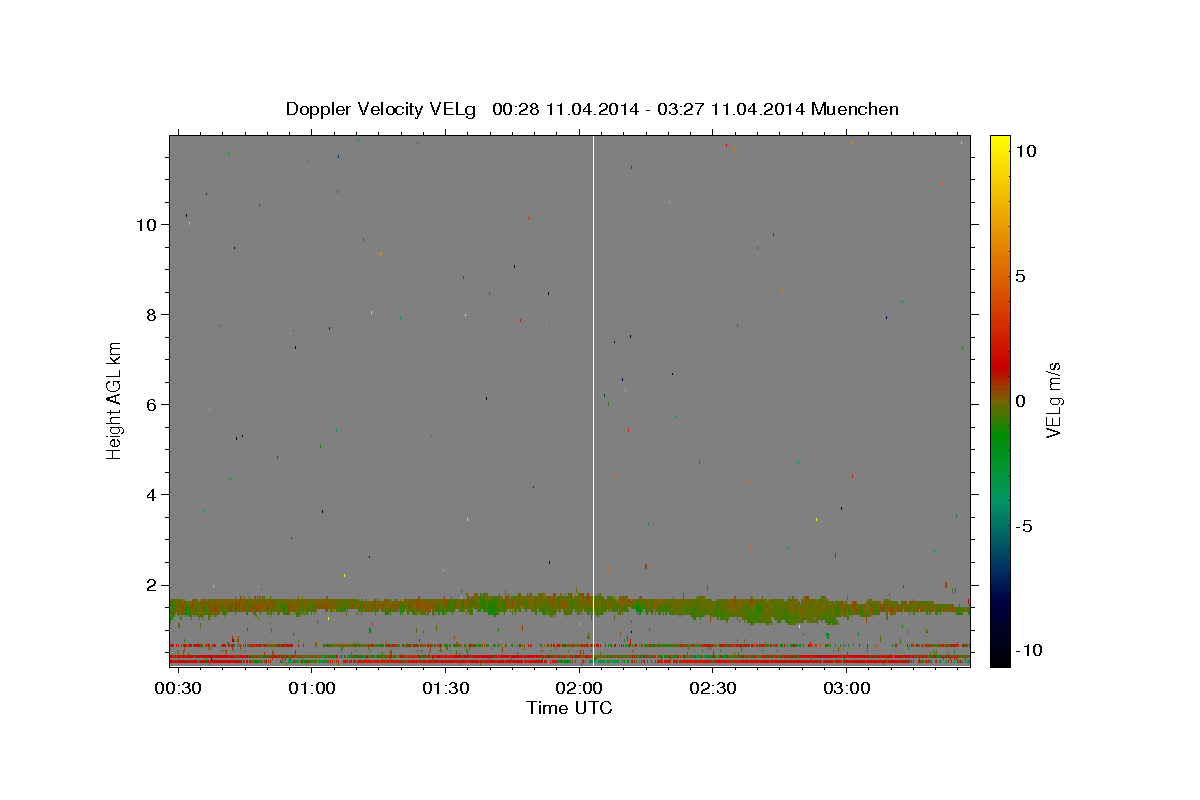Click the yellow top of the colorbar
The image size is (1200, 800).
(x=999, y=145)
